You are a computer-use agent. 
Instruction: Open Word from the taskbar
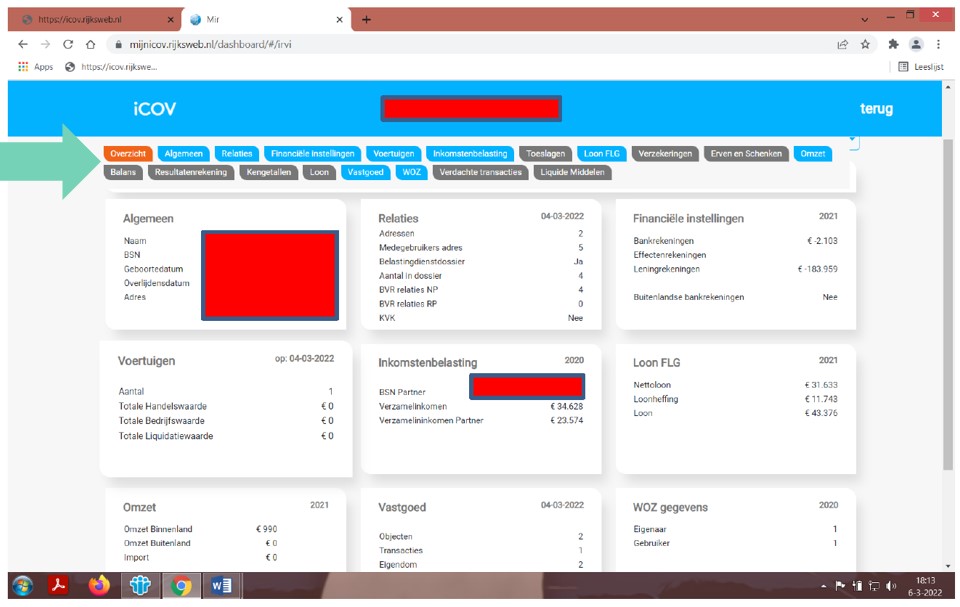pyautogui.click(x=220, y=586)
